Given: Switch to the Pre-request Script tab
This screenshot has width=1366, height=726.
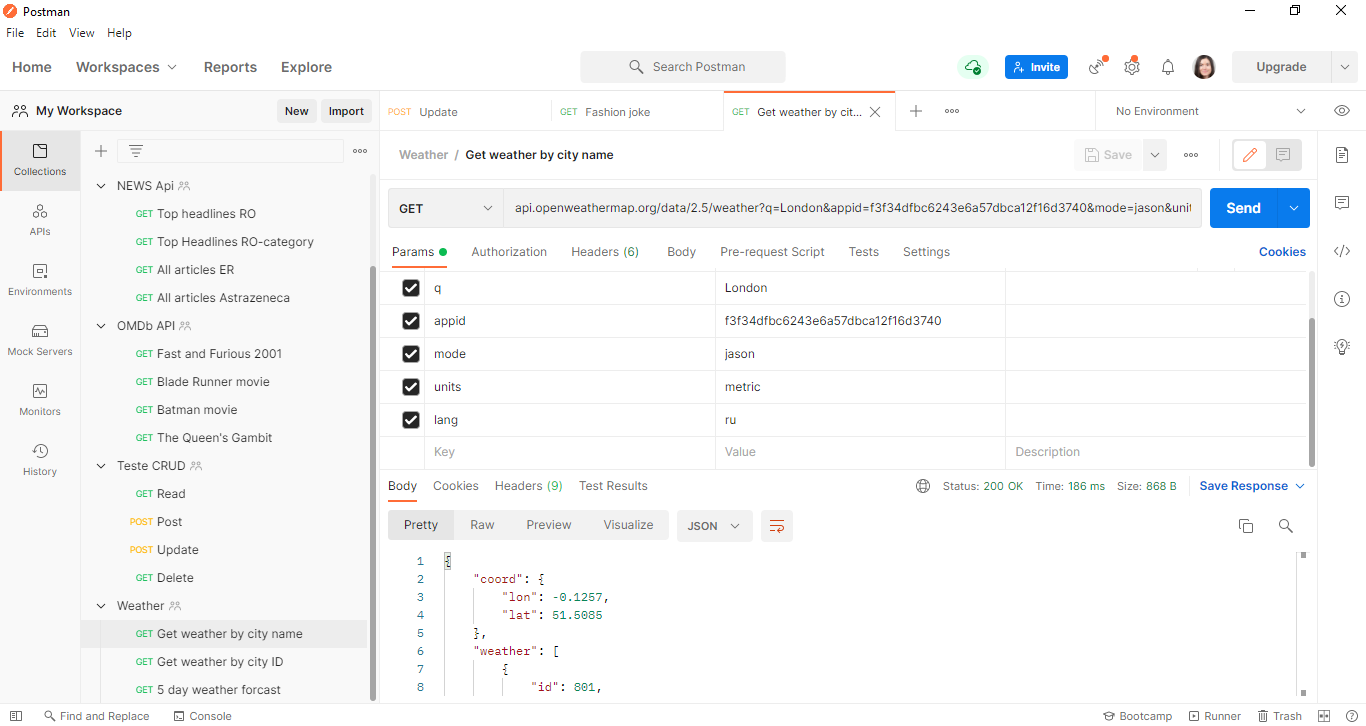Looking at the screenshot, I should [772, 252].
